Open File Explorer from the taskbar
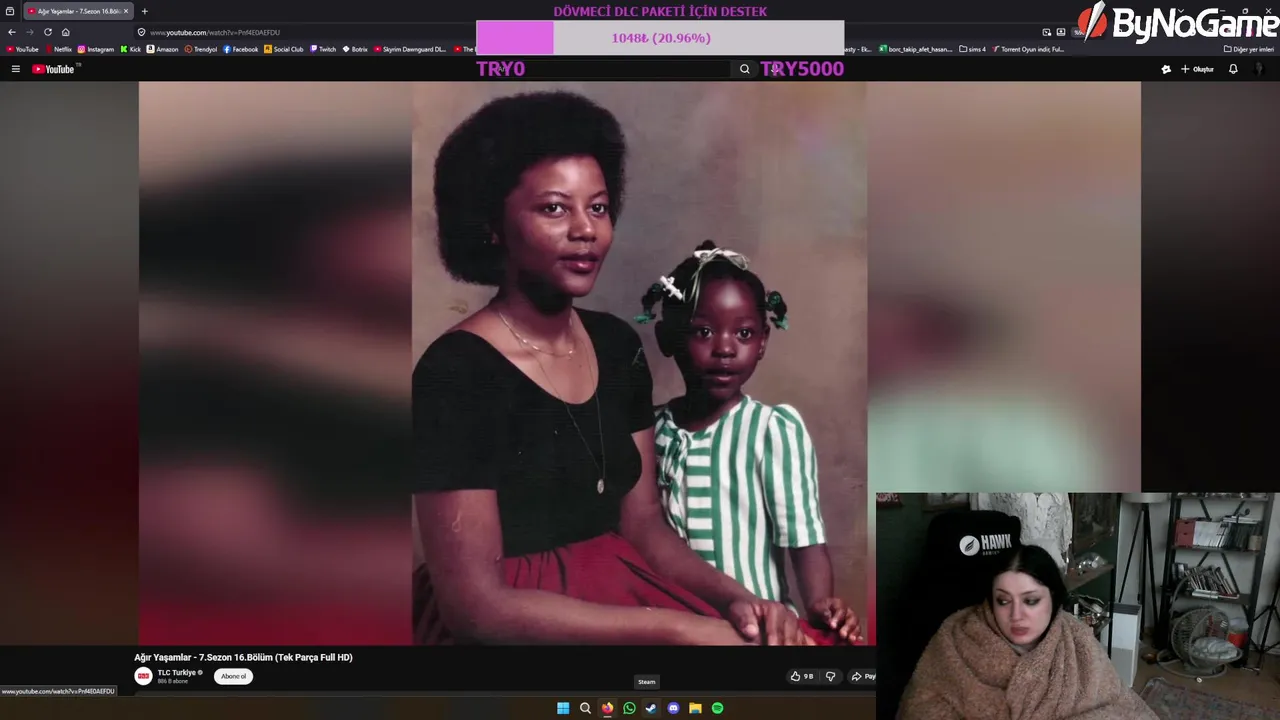 695,708
